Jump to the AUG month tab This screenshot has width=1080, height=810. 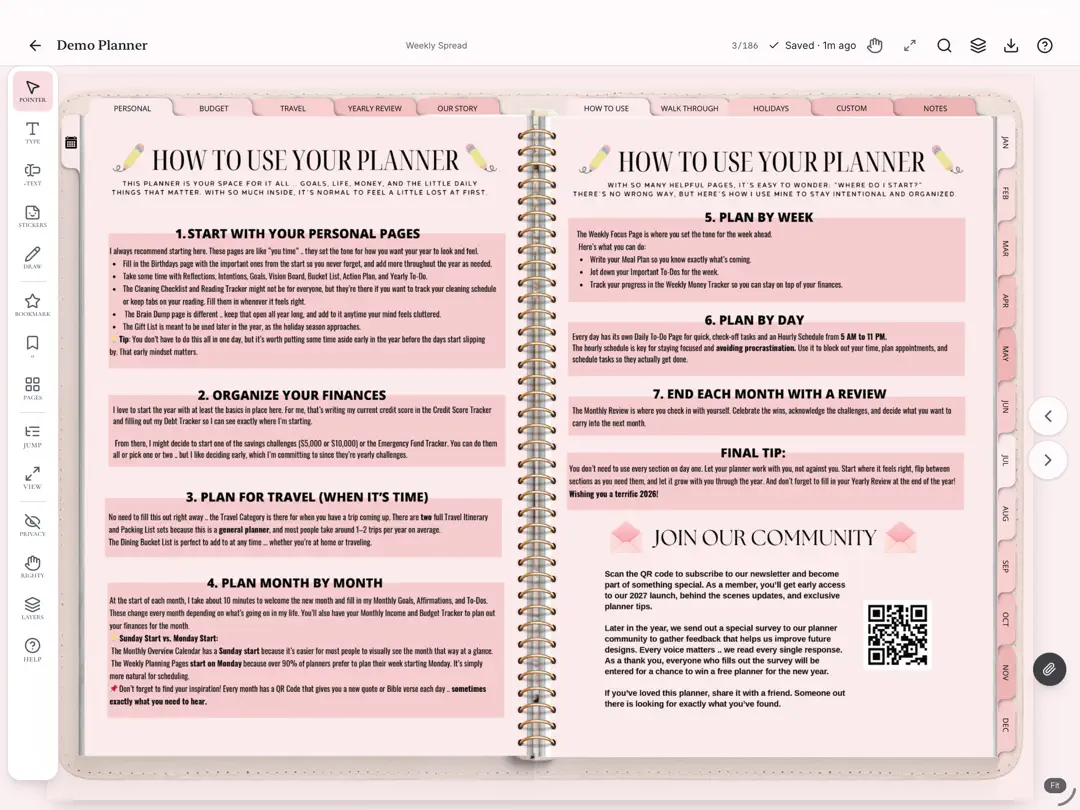[x=1006, y=513]
